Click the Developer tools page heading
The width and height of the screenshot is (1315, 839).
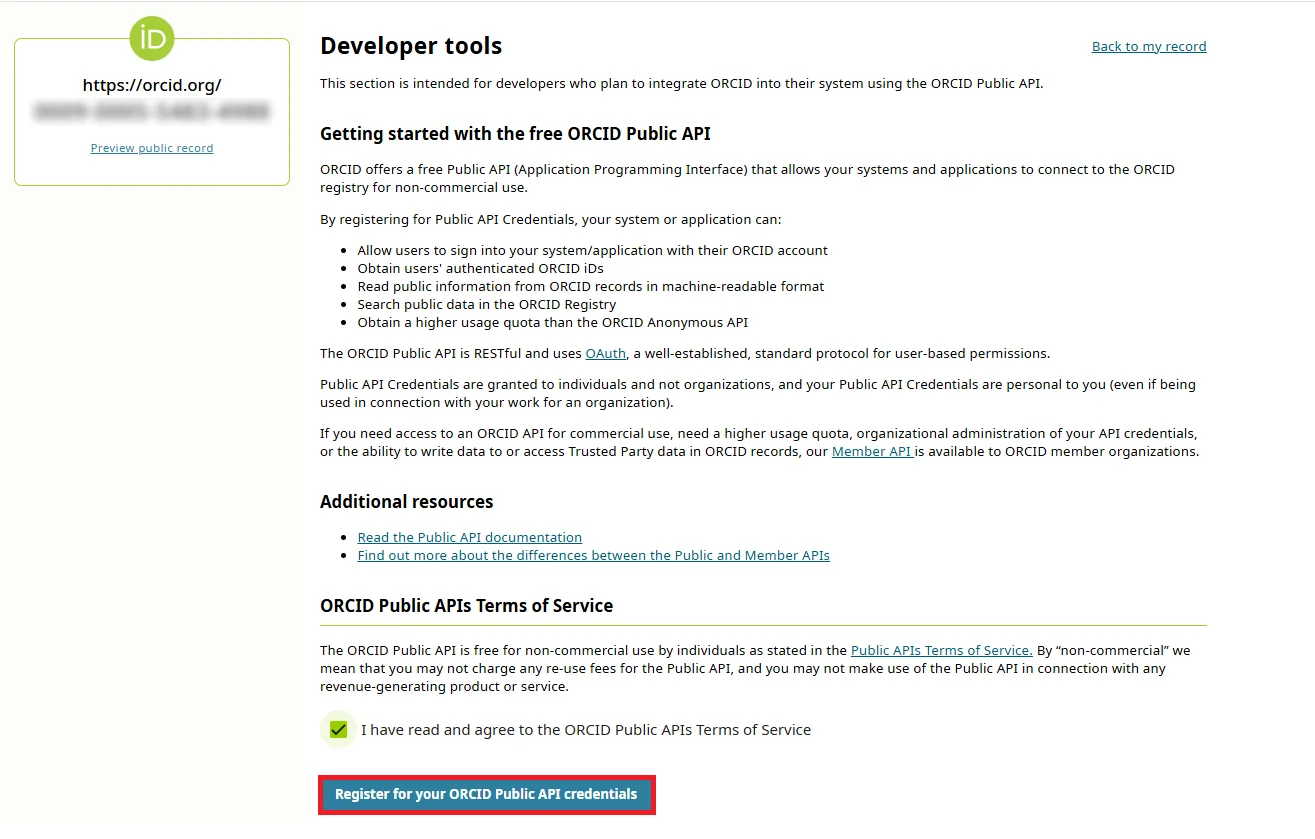410,45
